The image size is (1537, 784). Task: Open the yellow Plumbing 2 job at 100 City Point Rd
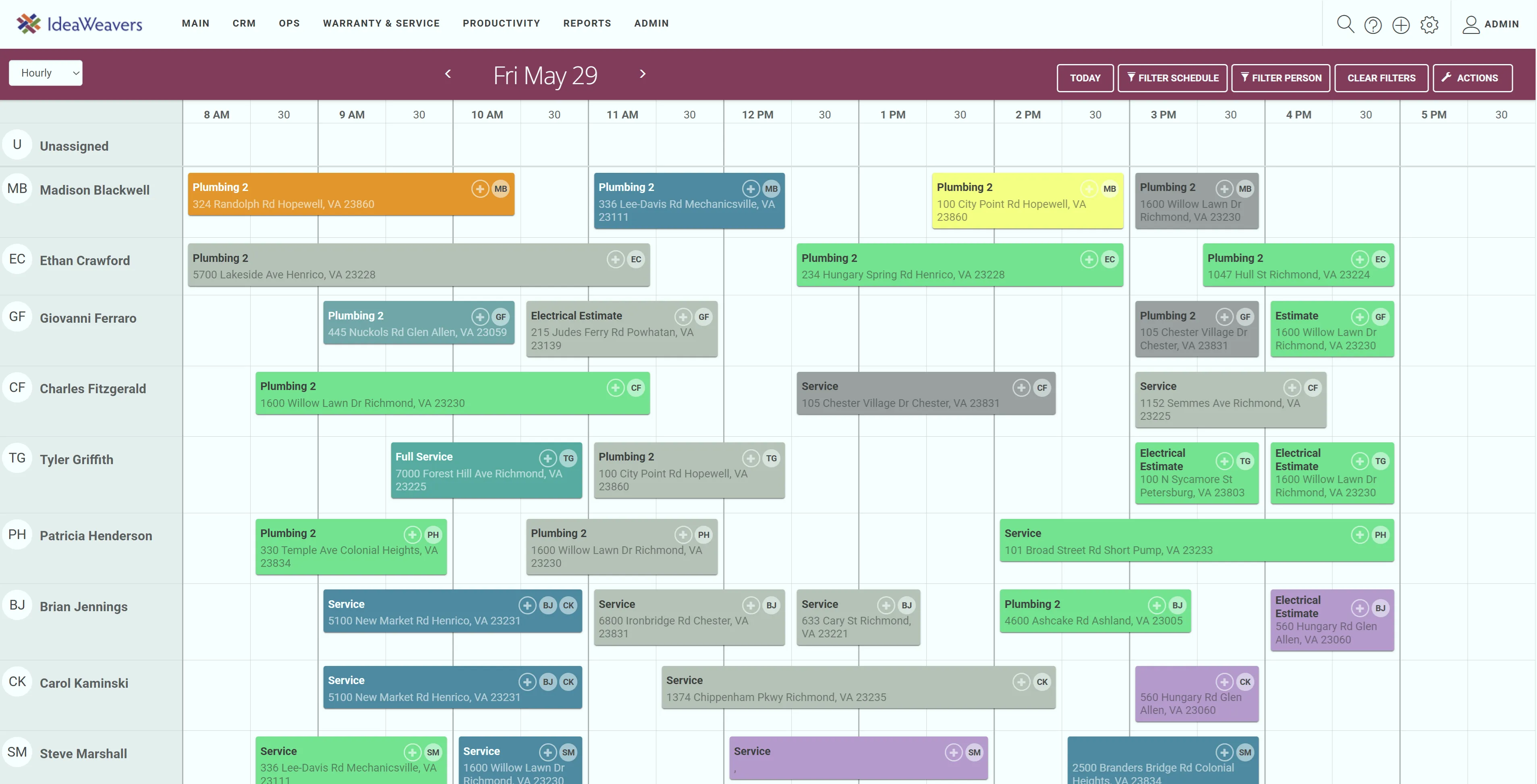click(1027, 201)
